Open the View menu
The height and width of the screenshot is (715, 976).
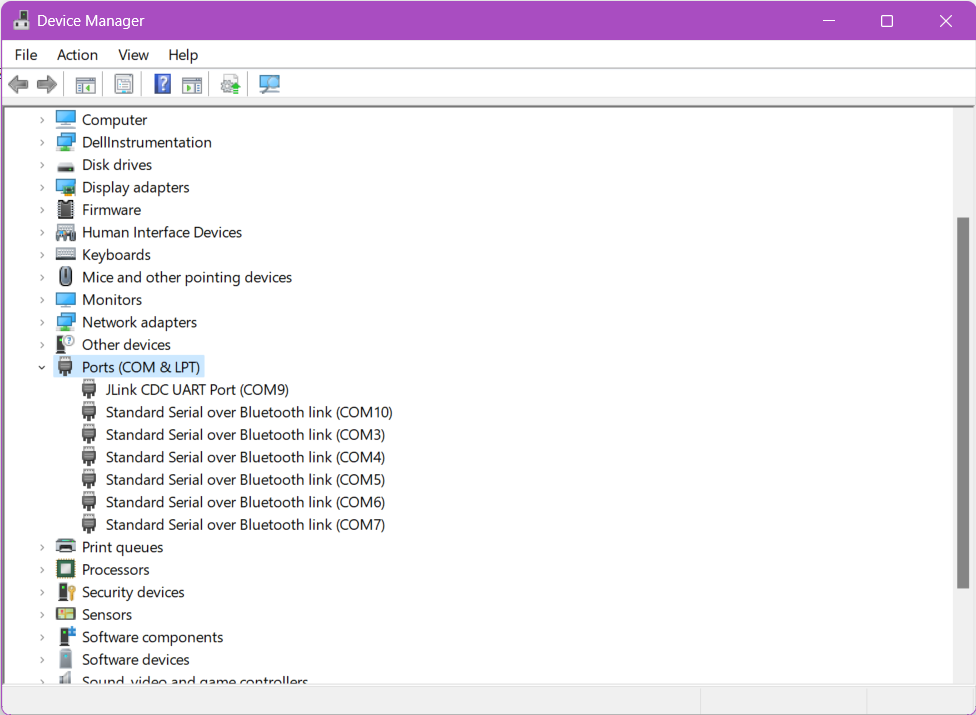click(x=133, y=55)
